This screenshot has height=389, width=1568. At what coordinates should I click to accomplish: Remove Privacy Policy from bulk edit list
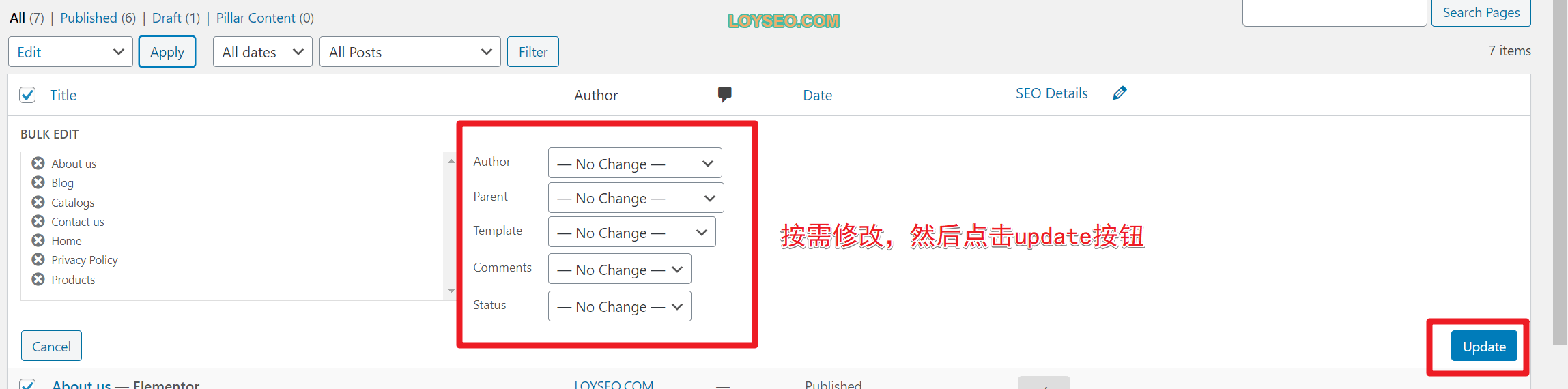[38, 259]
